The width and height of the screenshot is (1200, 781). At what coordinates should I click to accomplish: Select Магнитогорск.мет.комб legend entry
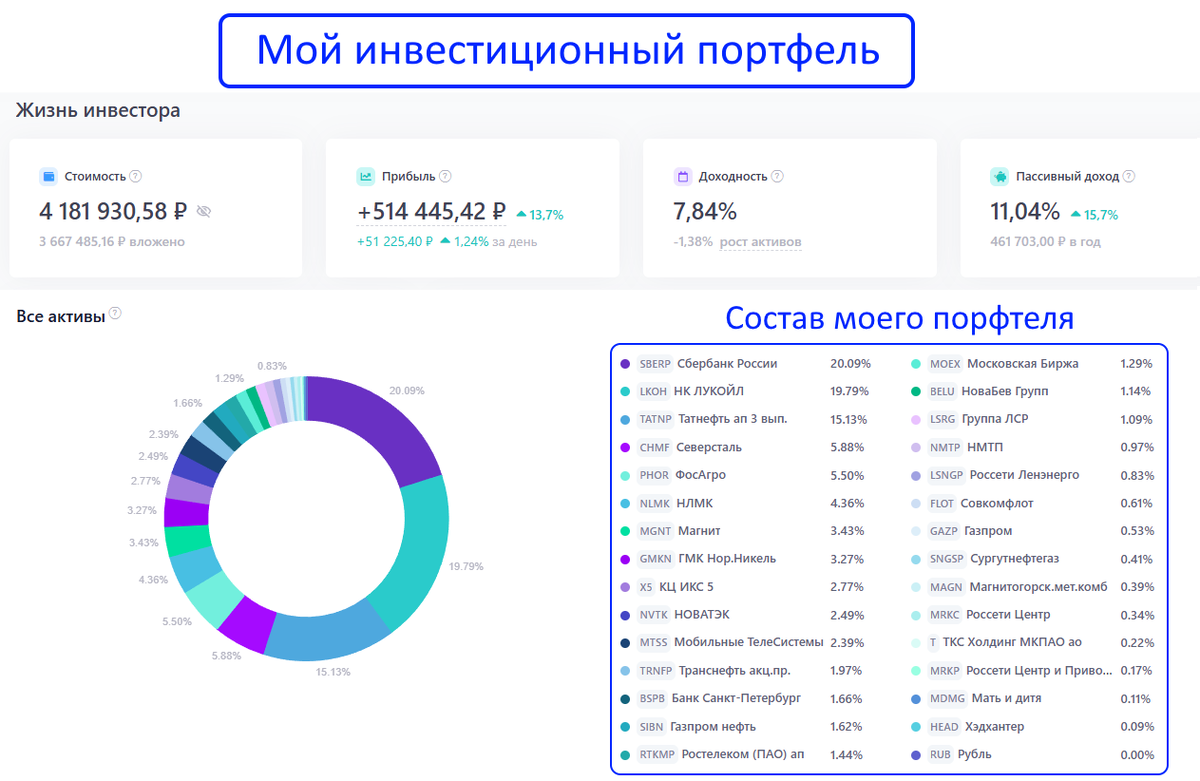point(1034,587)
